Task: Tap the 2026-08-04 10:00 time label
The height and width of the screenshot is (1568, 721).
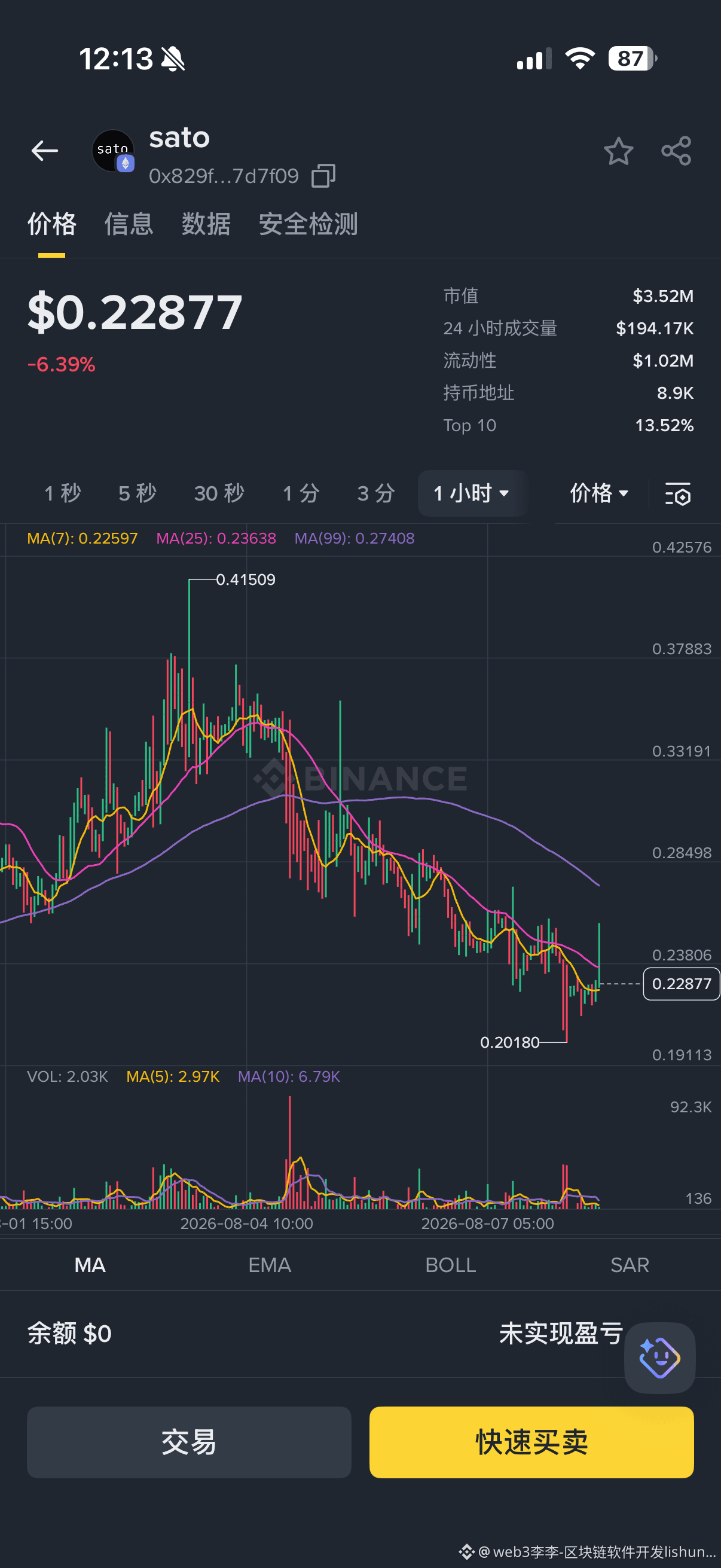Action: coord(246,1224)
